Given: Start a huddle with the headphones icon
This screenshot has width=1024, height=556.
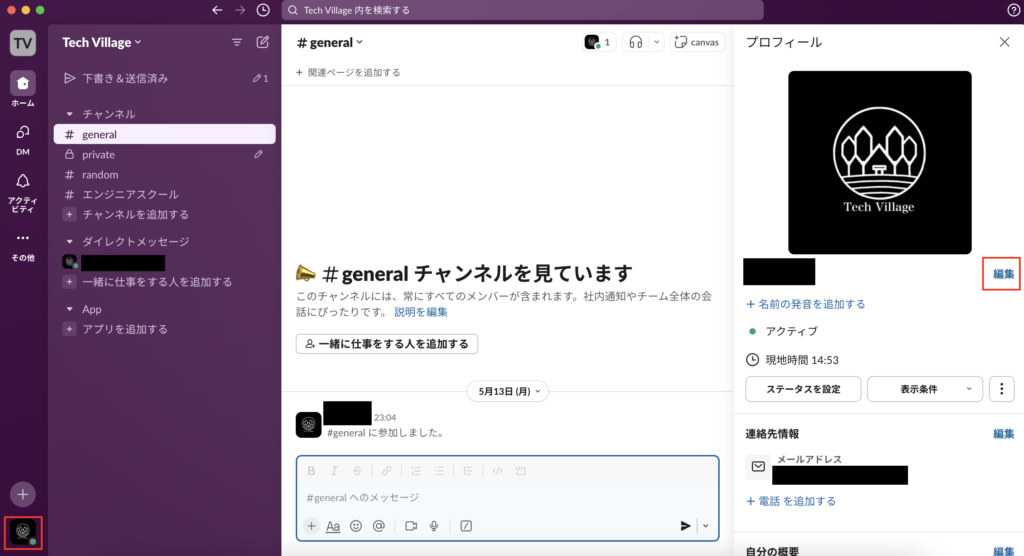Looking at the screenshot, I should 634,42.
